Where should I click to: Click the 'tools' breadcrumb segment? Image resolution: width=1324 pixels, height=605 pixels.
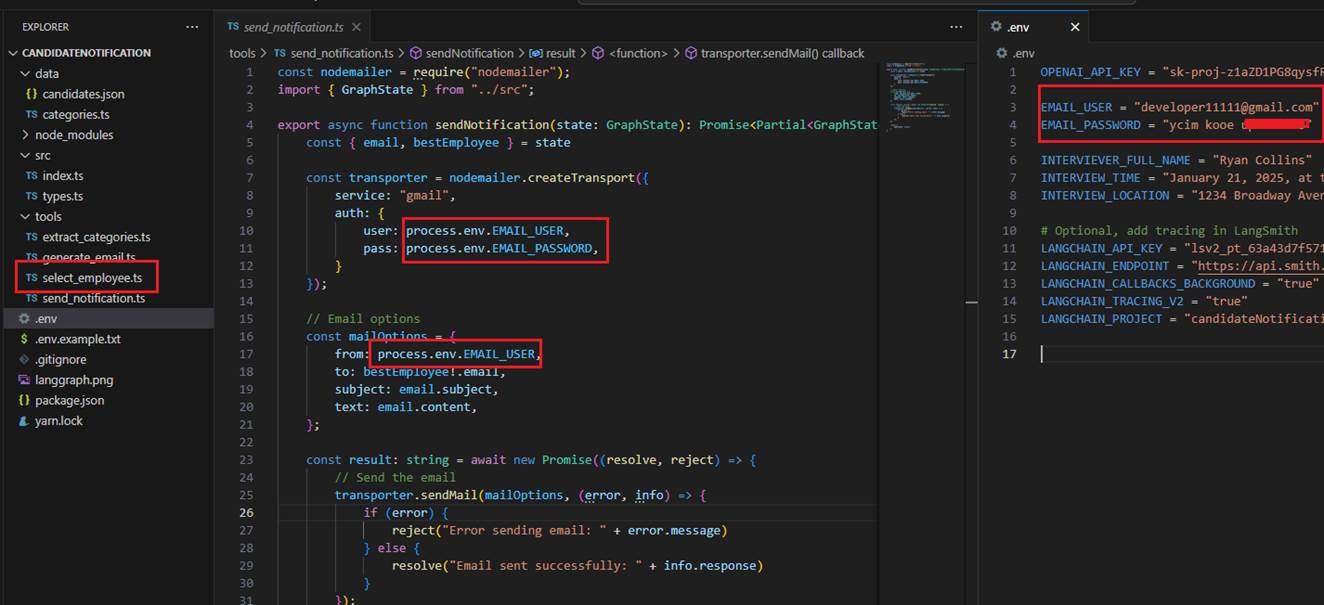[x=243, y=53]
